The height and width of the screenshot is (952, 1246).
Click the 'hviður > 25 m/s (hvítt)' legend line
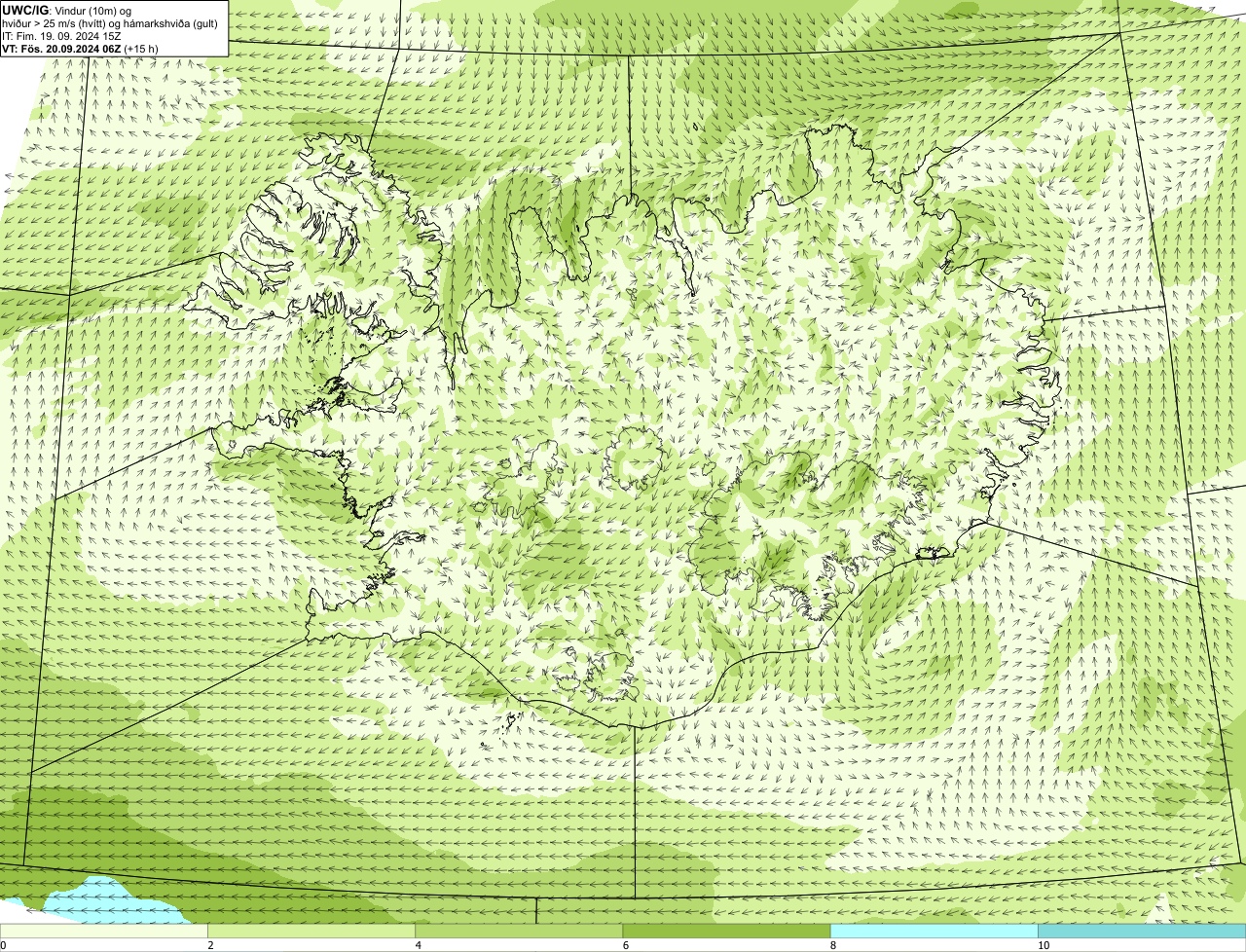111,23
